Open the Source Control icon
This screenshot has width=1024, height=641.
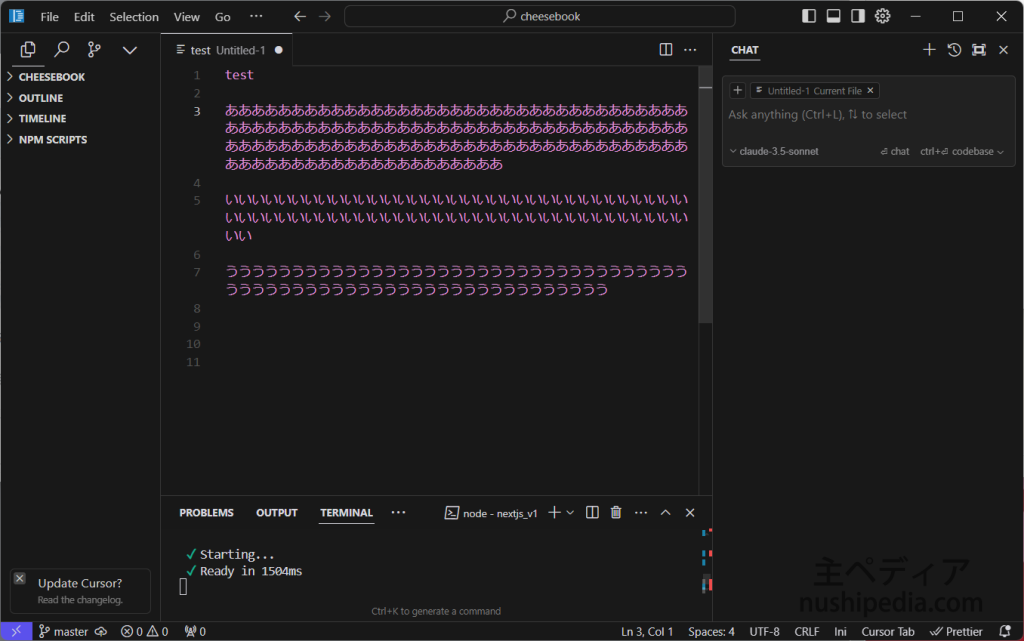point(94,49)
